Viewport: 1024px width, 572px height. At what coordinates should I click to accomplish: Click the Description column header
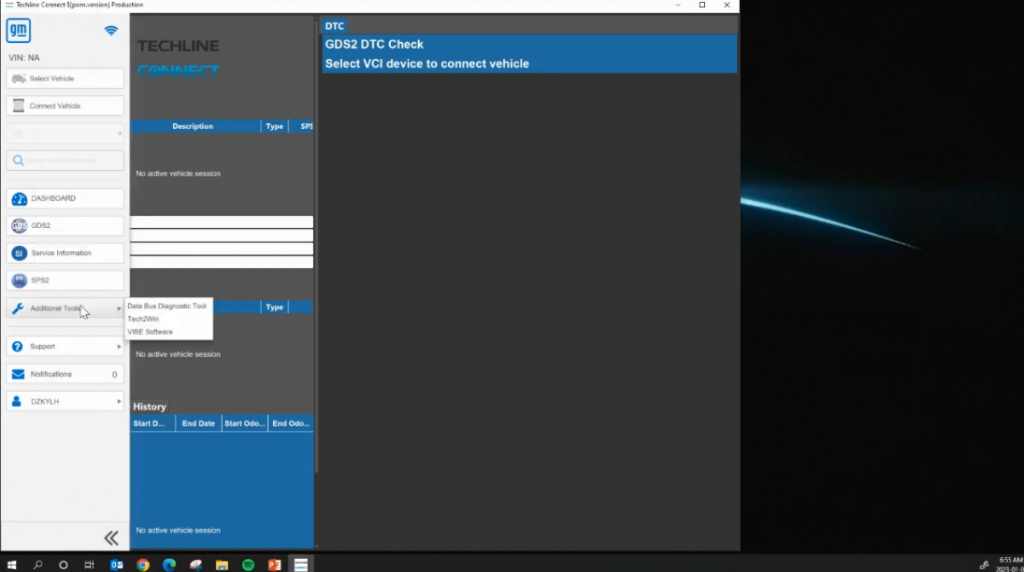click(193, 126)
